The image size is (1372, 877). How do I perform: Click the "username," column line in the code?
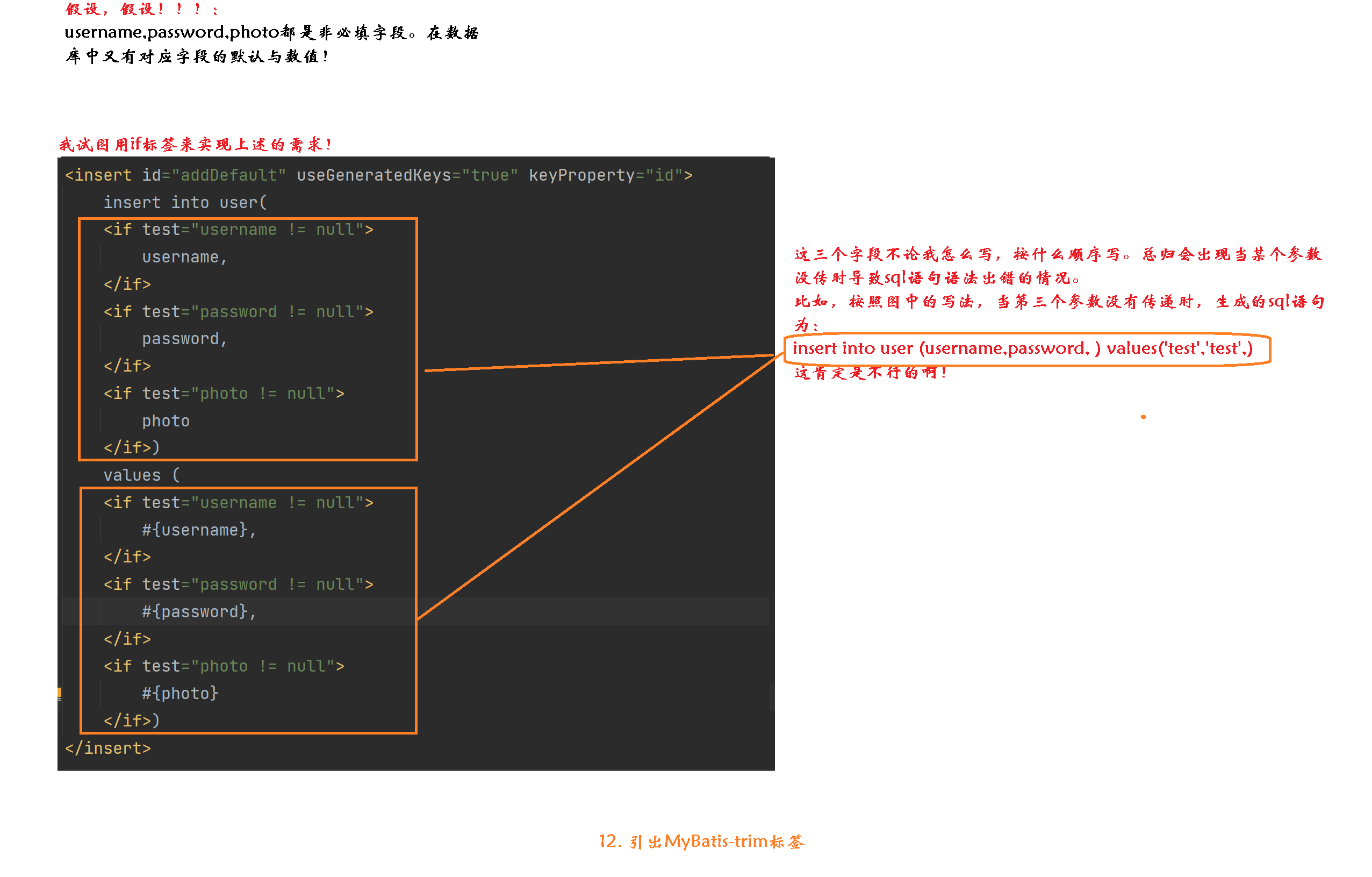coord(184,257)
